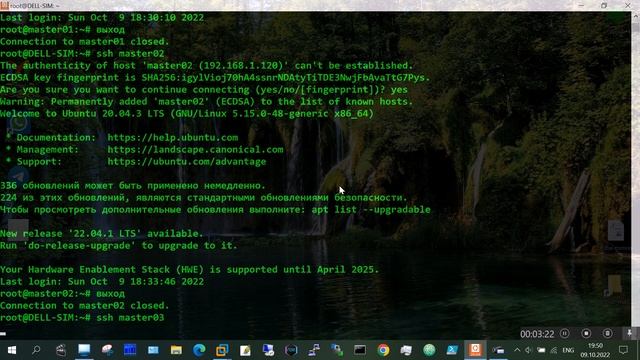Open the dark hexagon icon on taskbar

click(291, 350)
